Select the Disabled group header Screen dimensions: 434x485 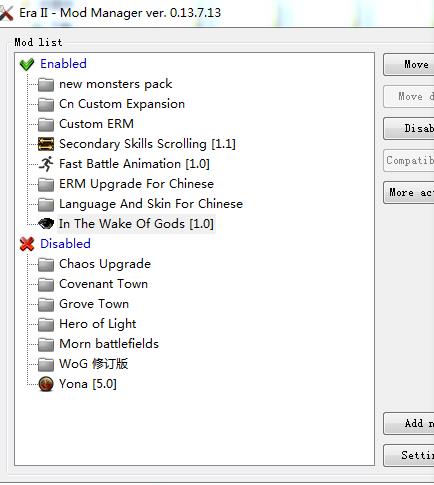coord(65,244)
